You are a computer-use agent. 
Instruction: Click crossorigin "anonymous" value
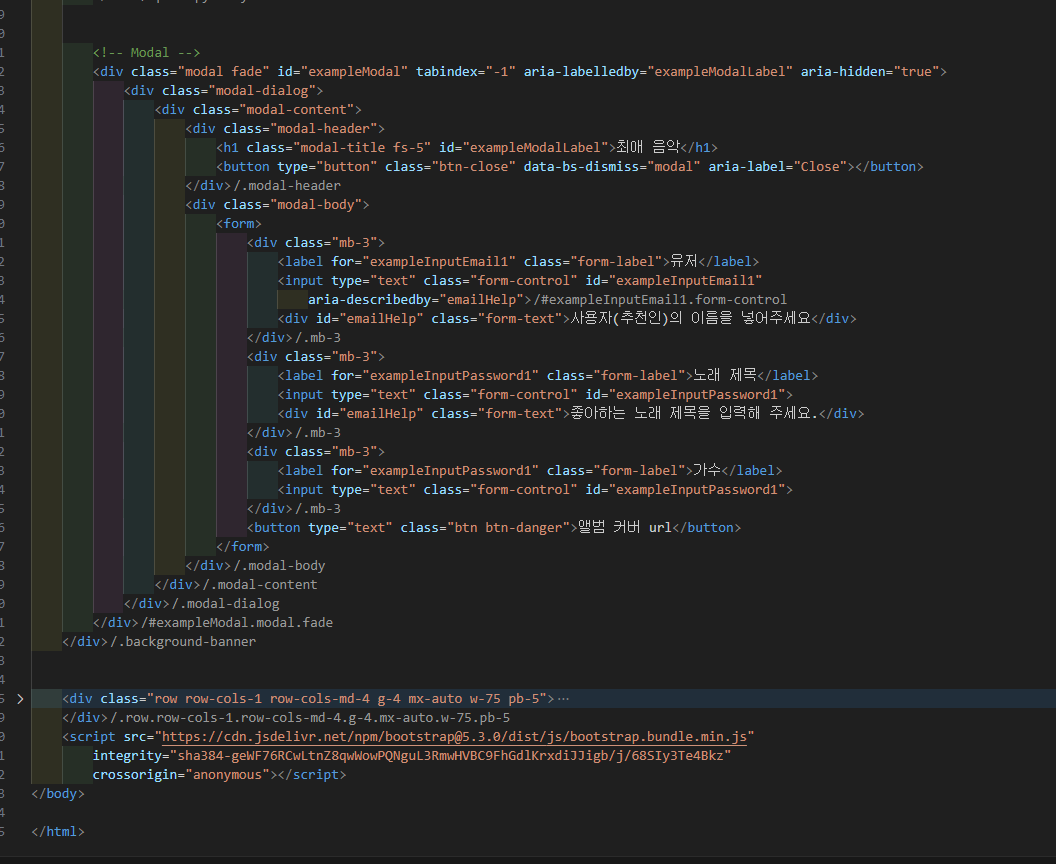tap(228, 775)
